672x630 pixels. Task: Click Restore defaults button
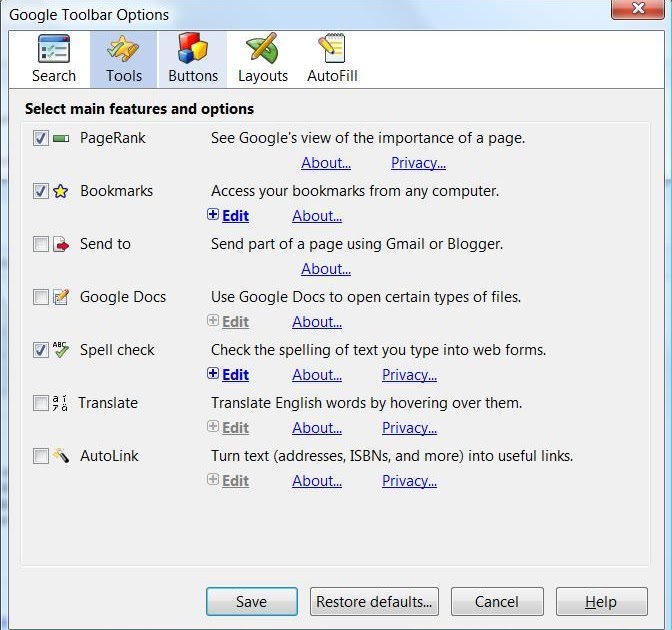tap(374, 602)
